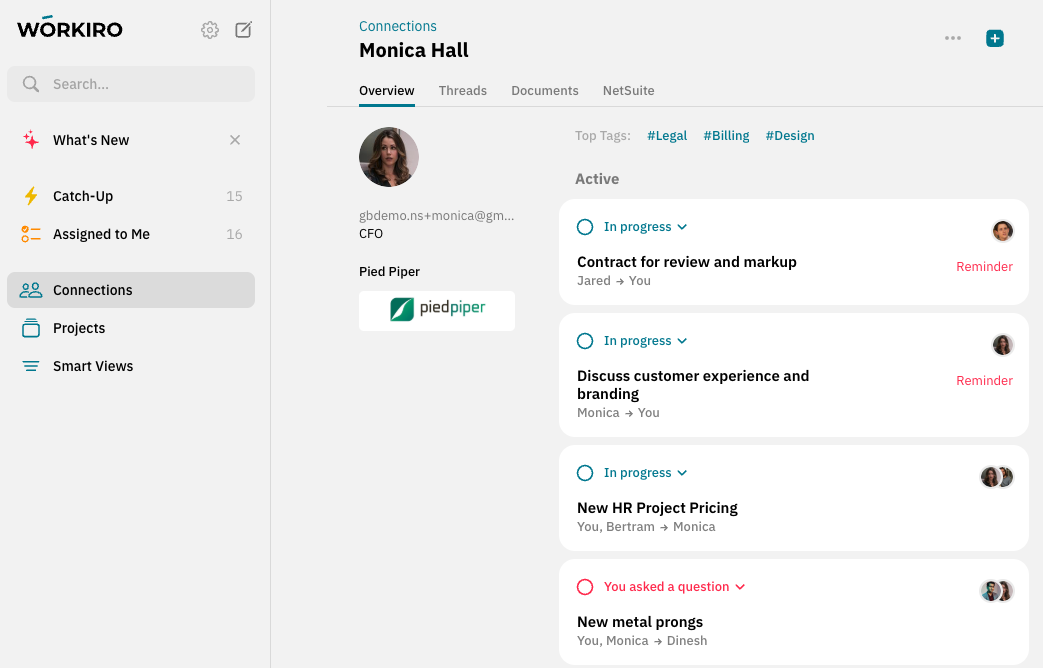
Task: Open the three-dots more options menu
Action: click(953, 38)
